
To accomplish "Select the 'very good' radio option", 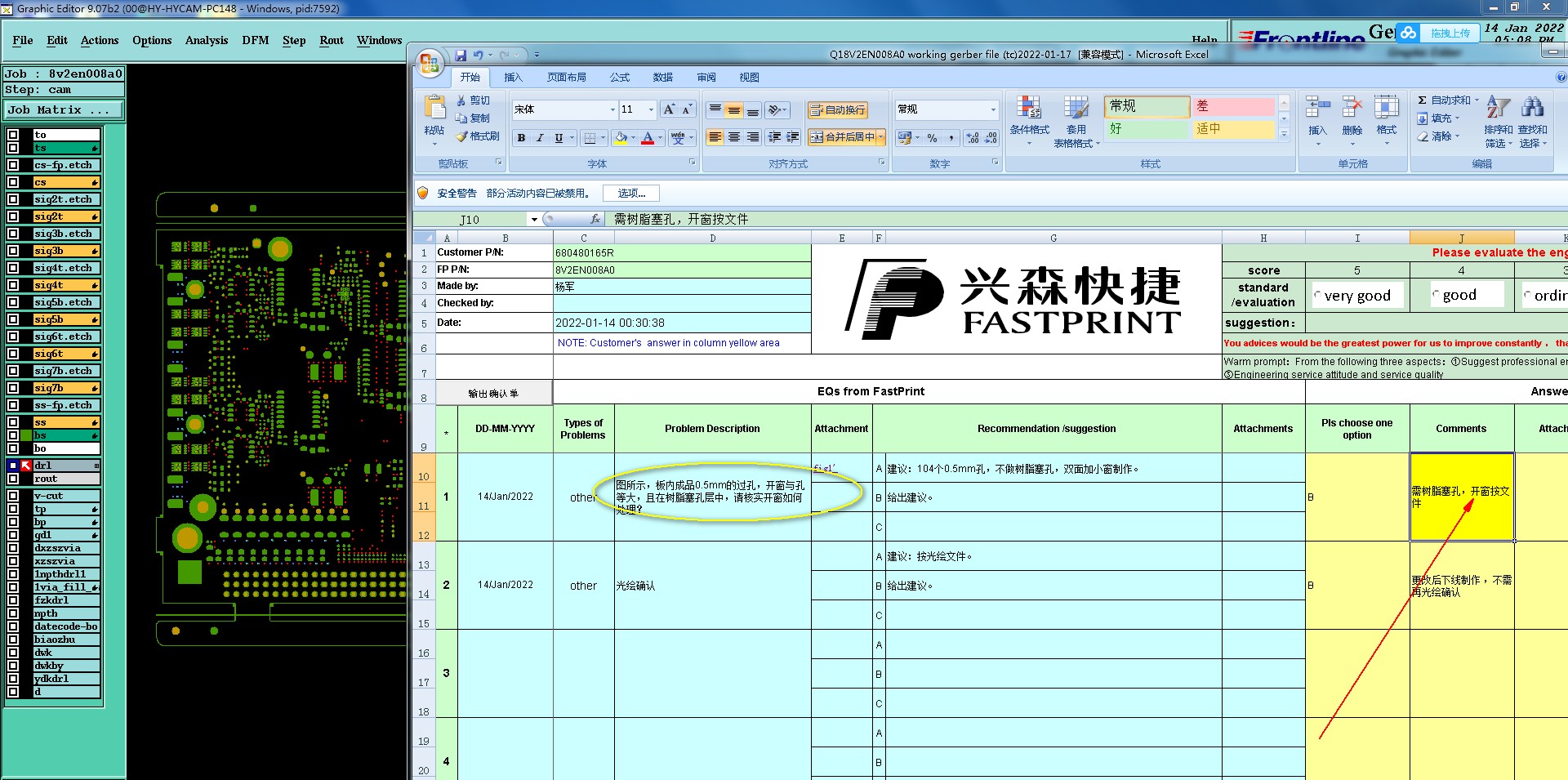I will [1318, 295].
